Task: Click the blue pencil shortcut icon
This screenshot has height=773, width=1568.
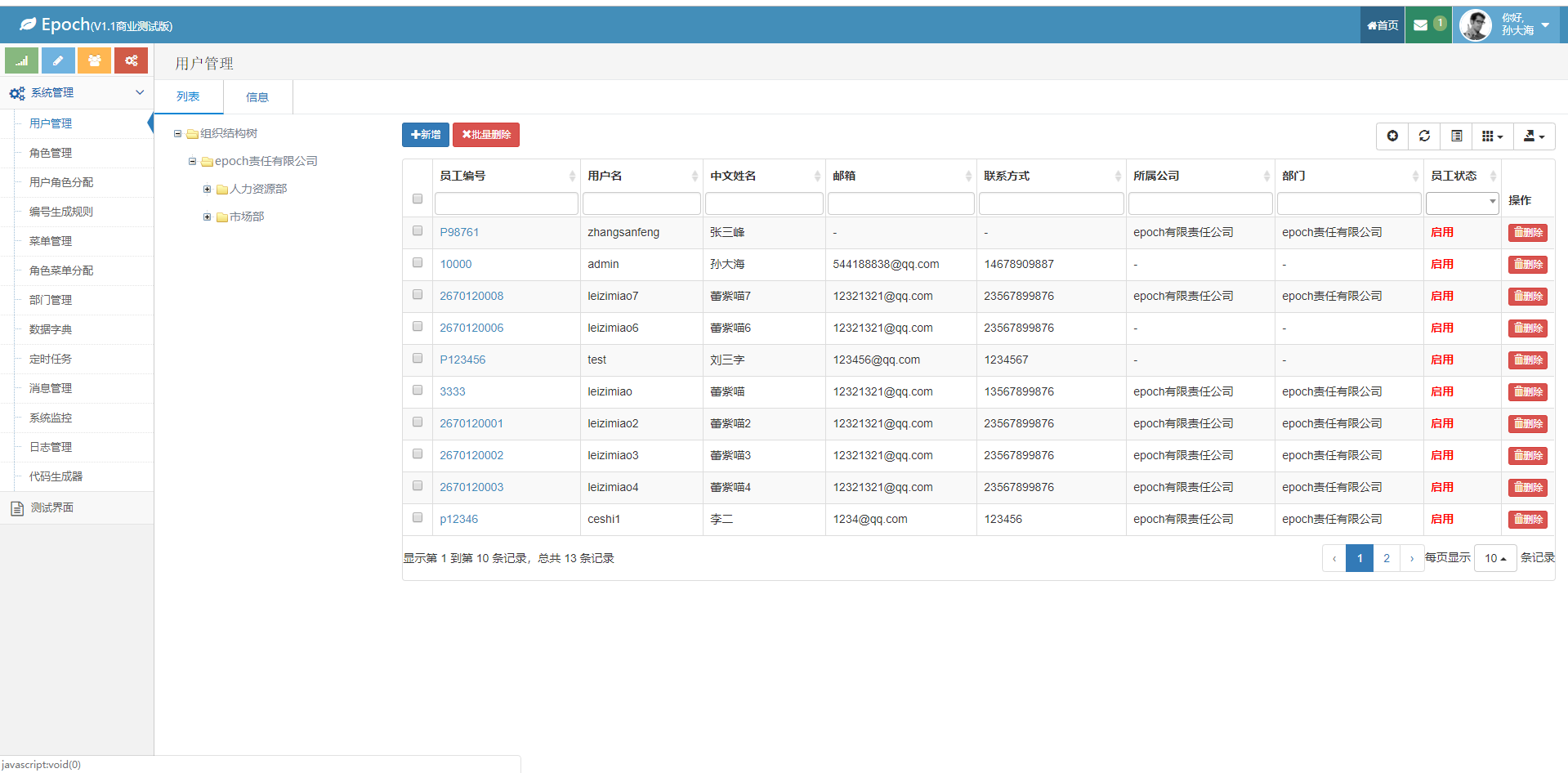Action: pos(58,60)
